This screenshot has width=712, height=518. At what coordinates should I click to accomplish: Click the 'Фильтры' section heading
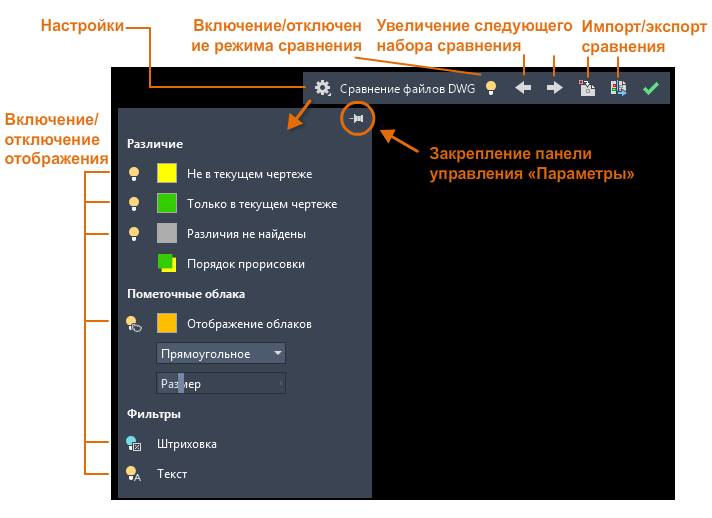click(153, 414)
